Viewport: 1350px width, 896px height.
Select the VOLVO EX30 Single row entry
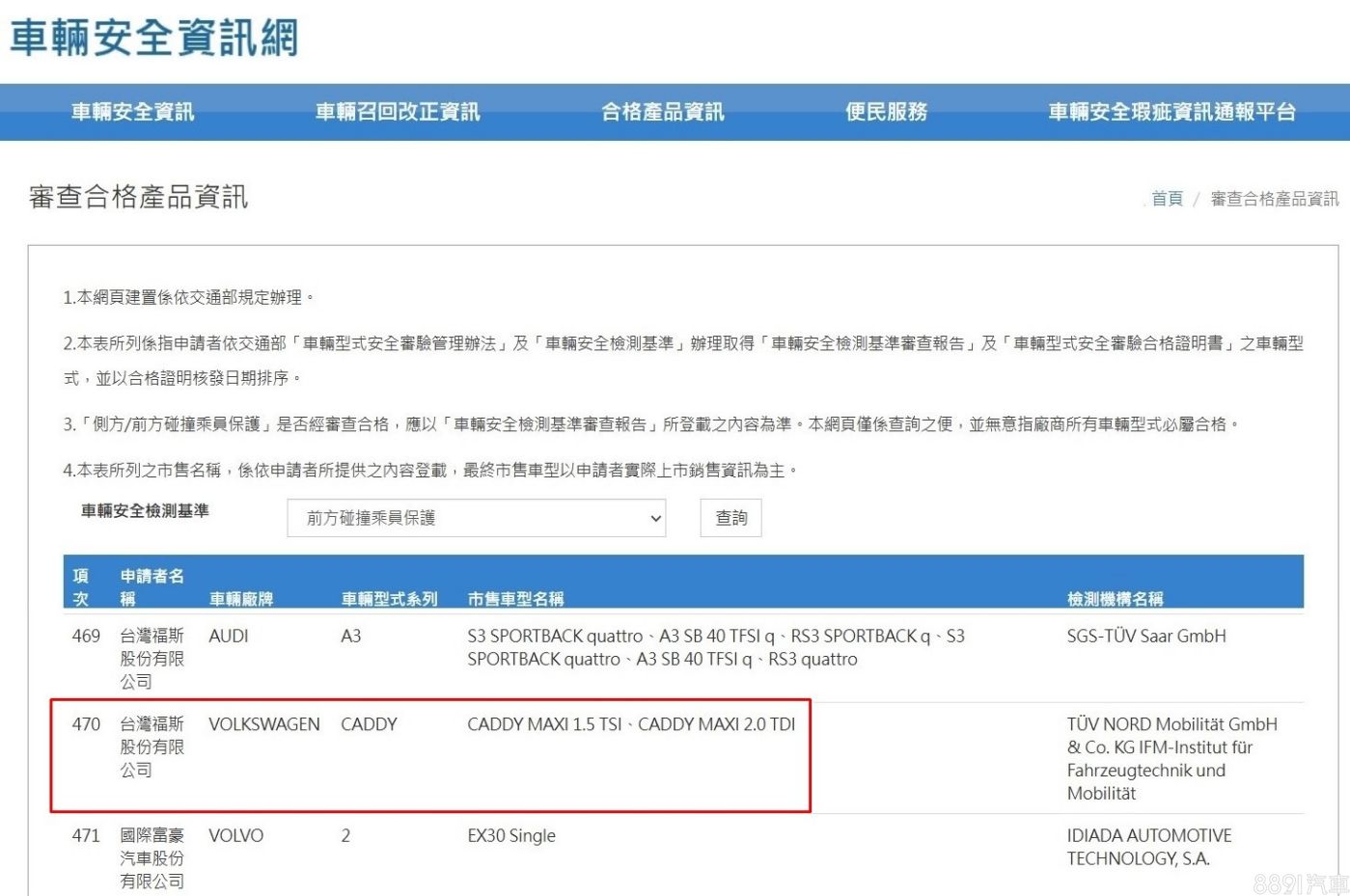point(511,836)
